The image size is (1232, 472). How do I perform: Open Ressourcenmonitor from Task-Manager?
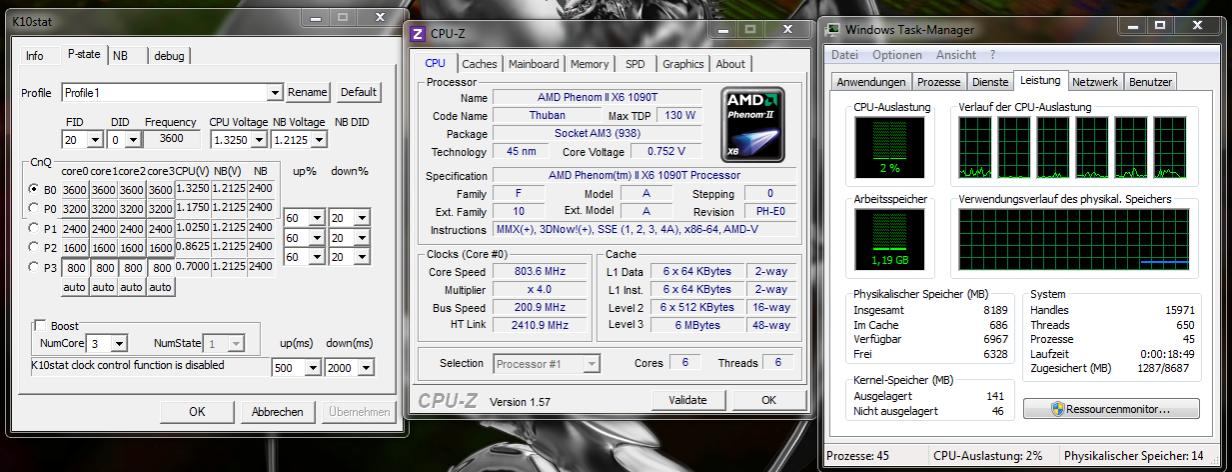(1110, 409)
